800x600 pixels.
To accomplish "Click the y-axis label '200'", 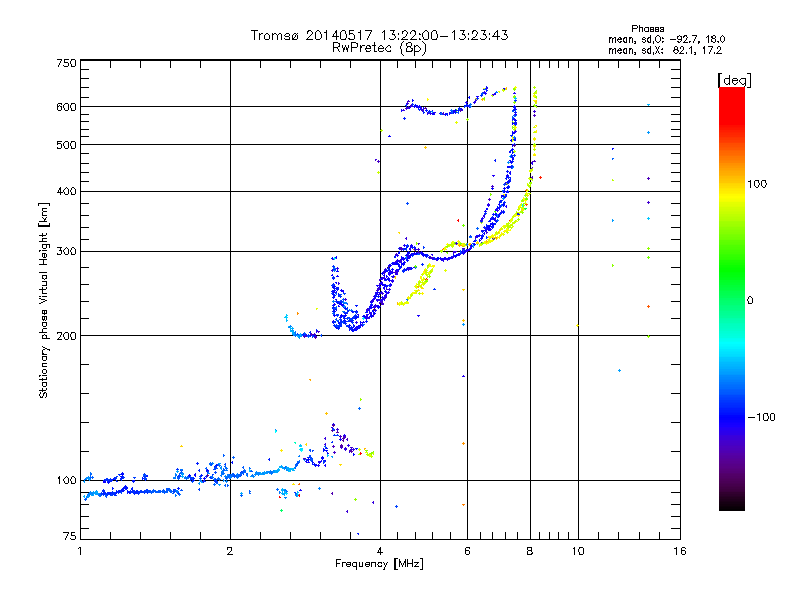I will coord(66,336).
